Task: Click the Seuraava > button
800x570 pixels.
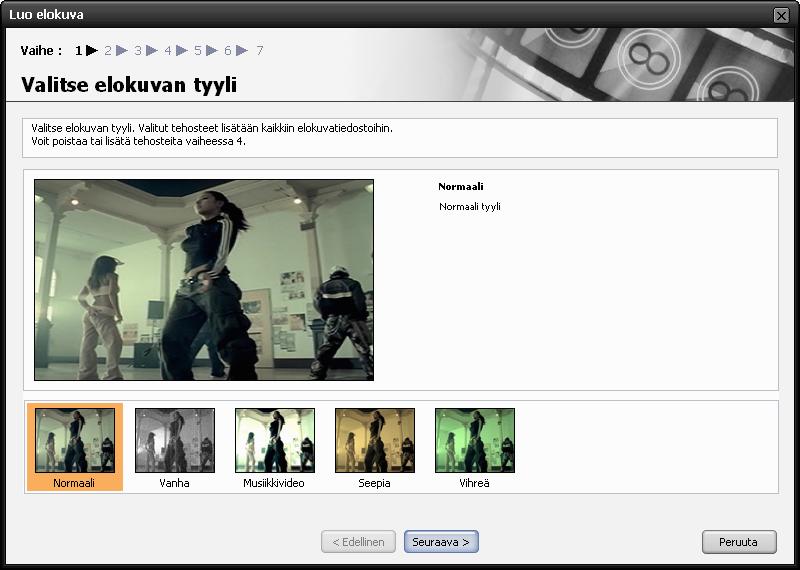Action: pos(441,542)
